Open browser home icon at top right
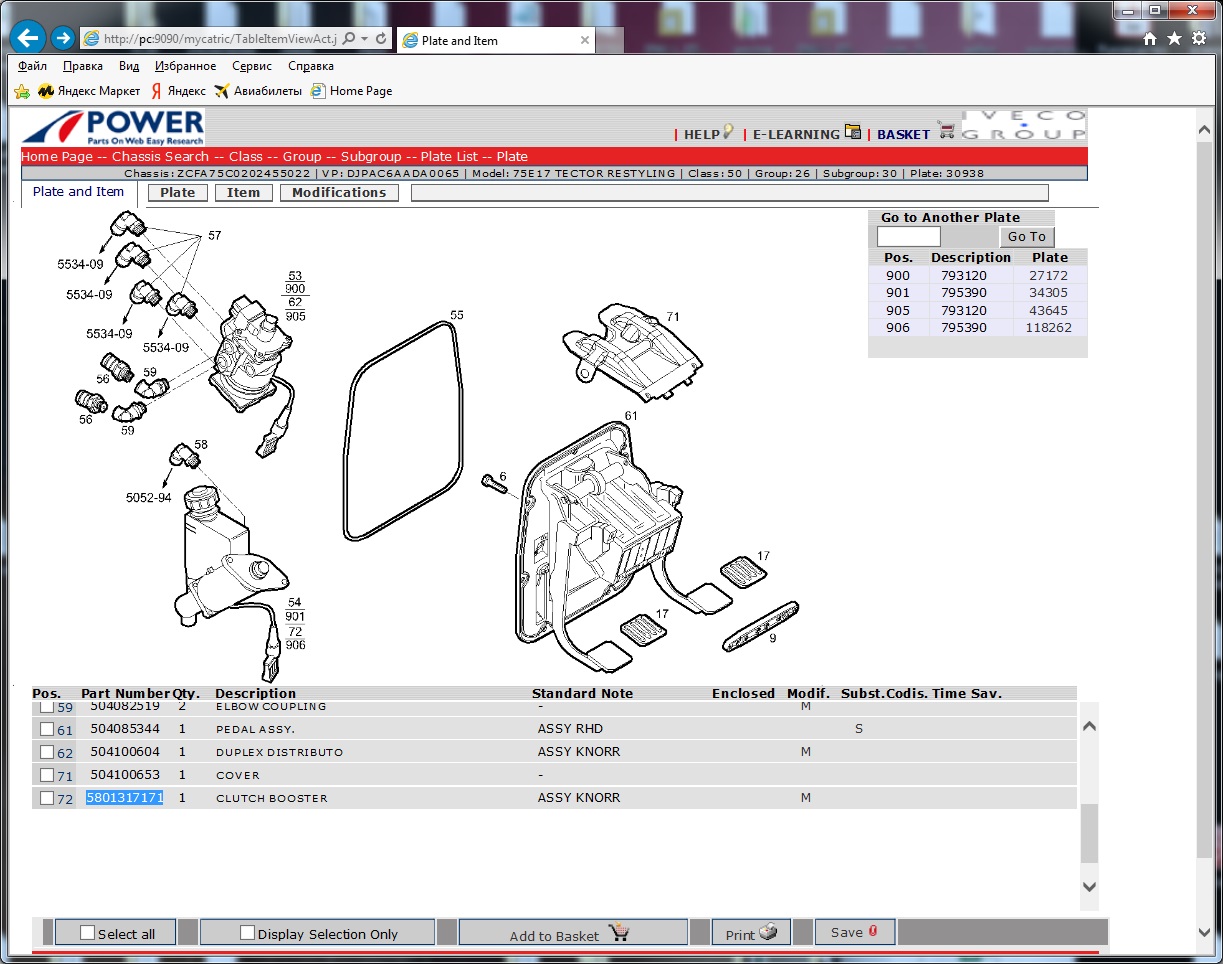Image resolution: width=1223 pixels, height=964 pixels. click(1150, 38)
